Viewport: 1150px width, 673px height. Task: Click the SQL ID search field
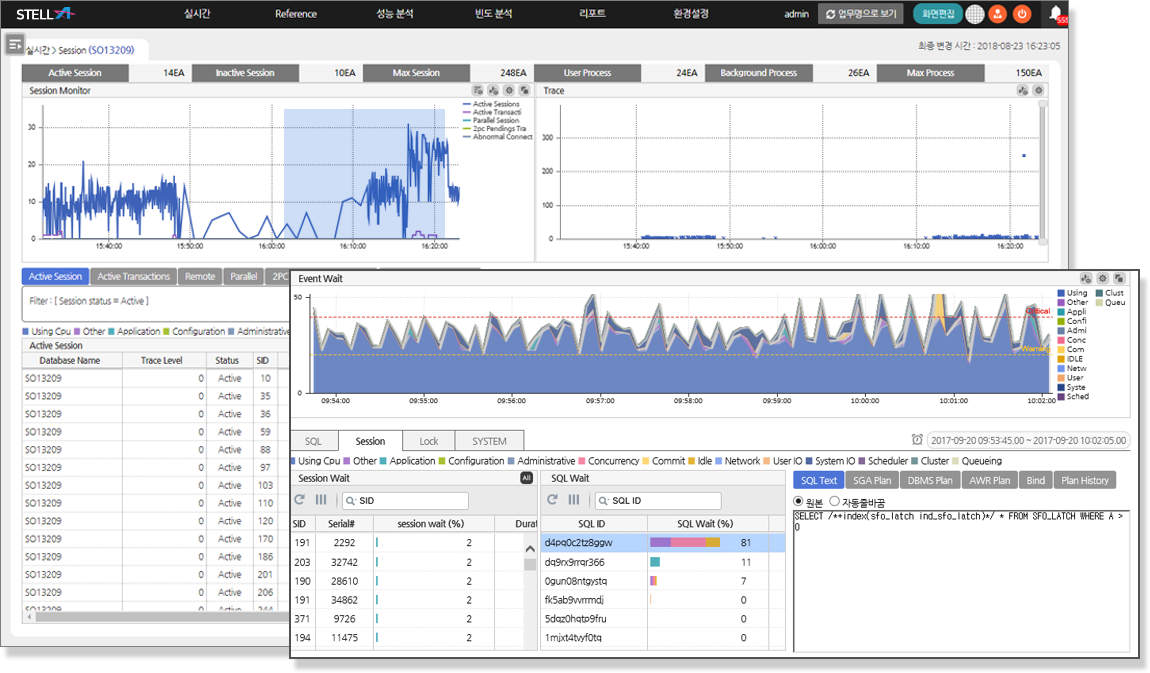tap(658, 501)
